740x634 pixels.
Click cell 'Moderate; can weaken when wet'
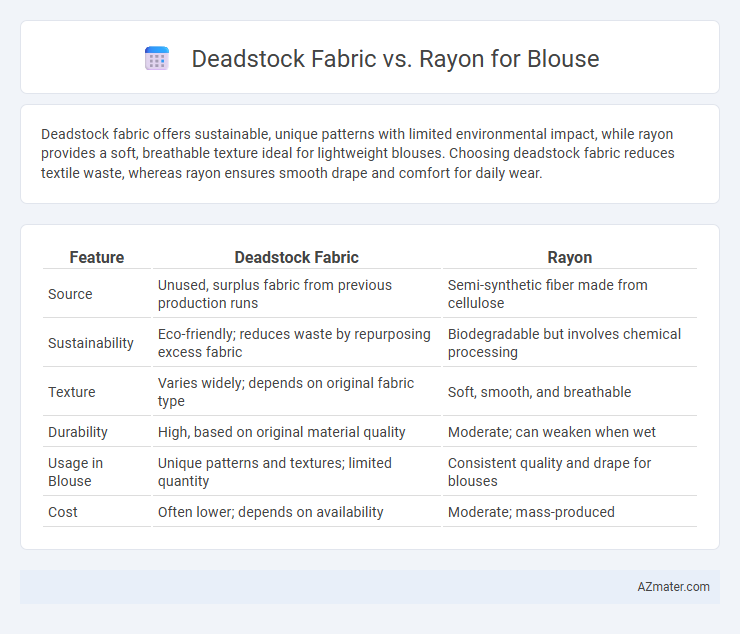pos(570,432)
